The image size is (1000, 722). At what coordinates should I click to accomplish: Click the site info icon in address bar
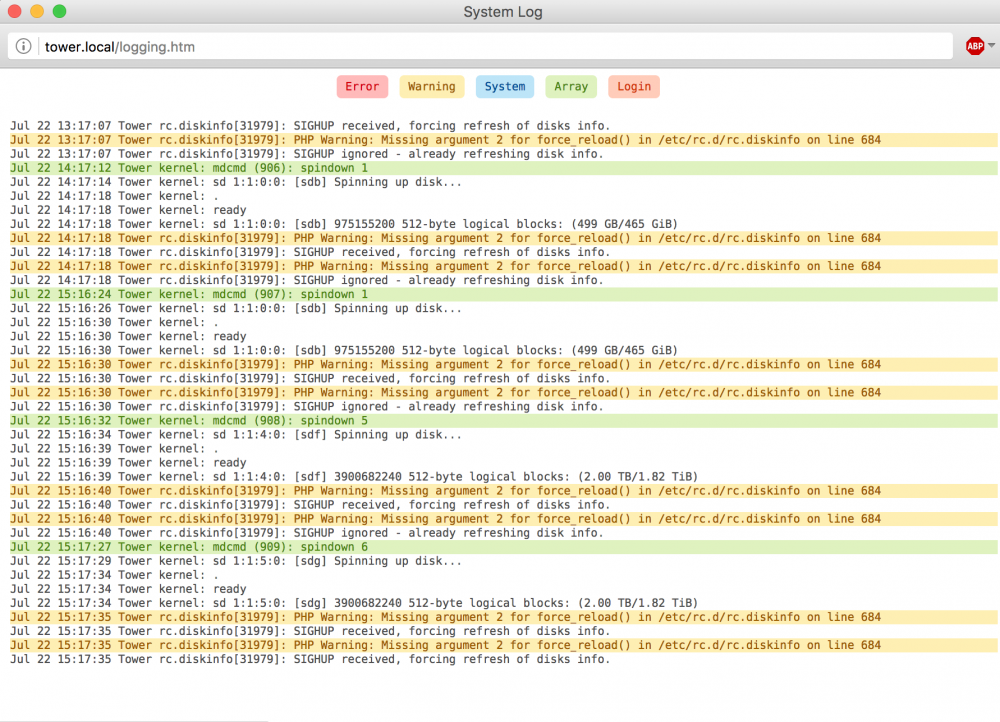24,47
